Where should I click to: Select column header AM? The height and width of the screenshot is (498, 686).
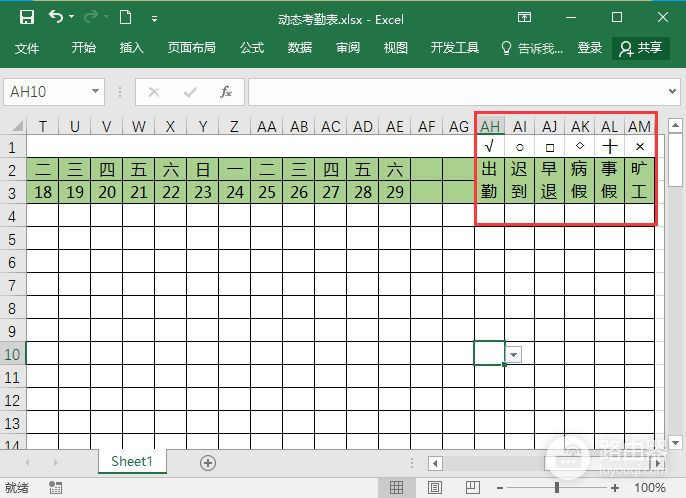[x=639, y=126]
